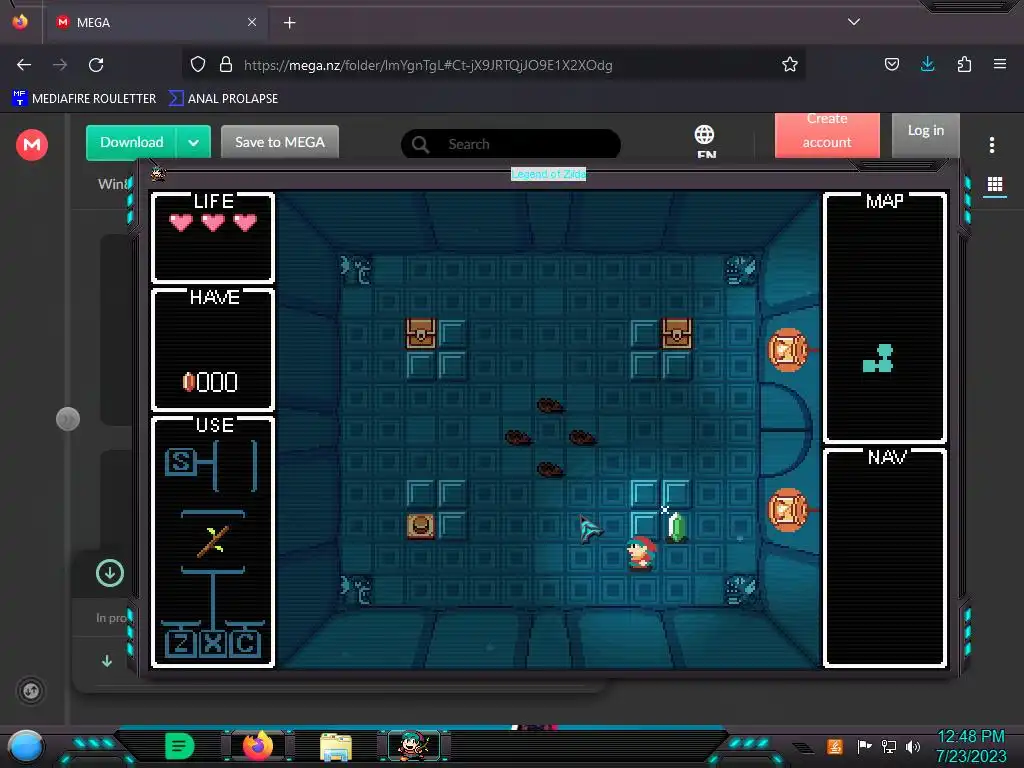The width and height of the screenshot is (1024, 768).
Task: Expand the Download options dropdown arrow
Action: (193, 142)
